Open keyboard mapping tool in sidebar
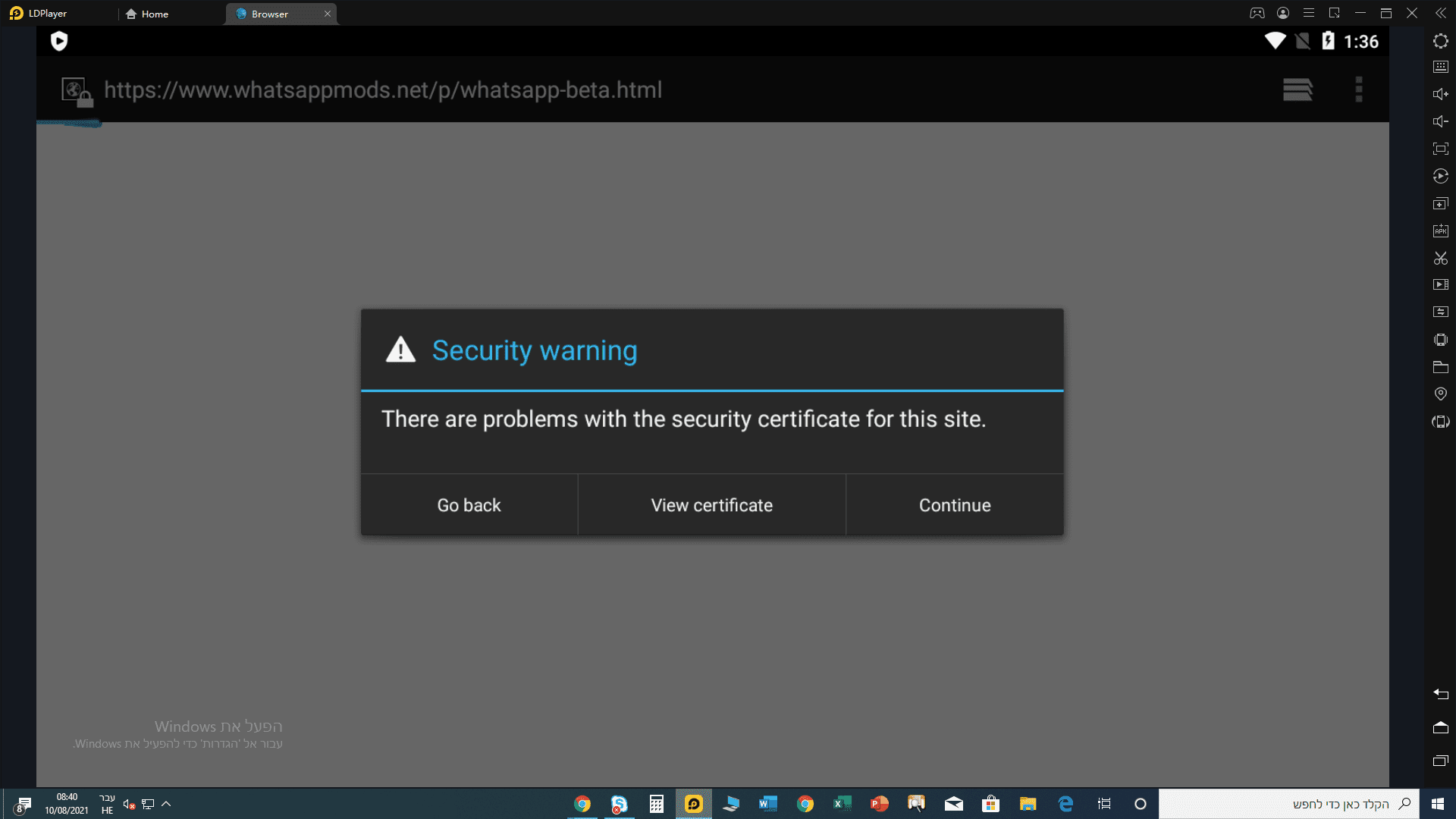Screen dimensions: 1456x819 tap(1441, 67)
